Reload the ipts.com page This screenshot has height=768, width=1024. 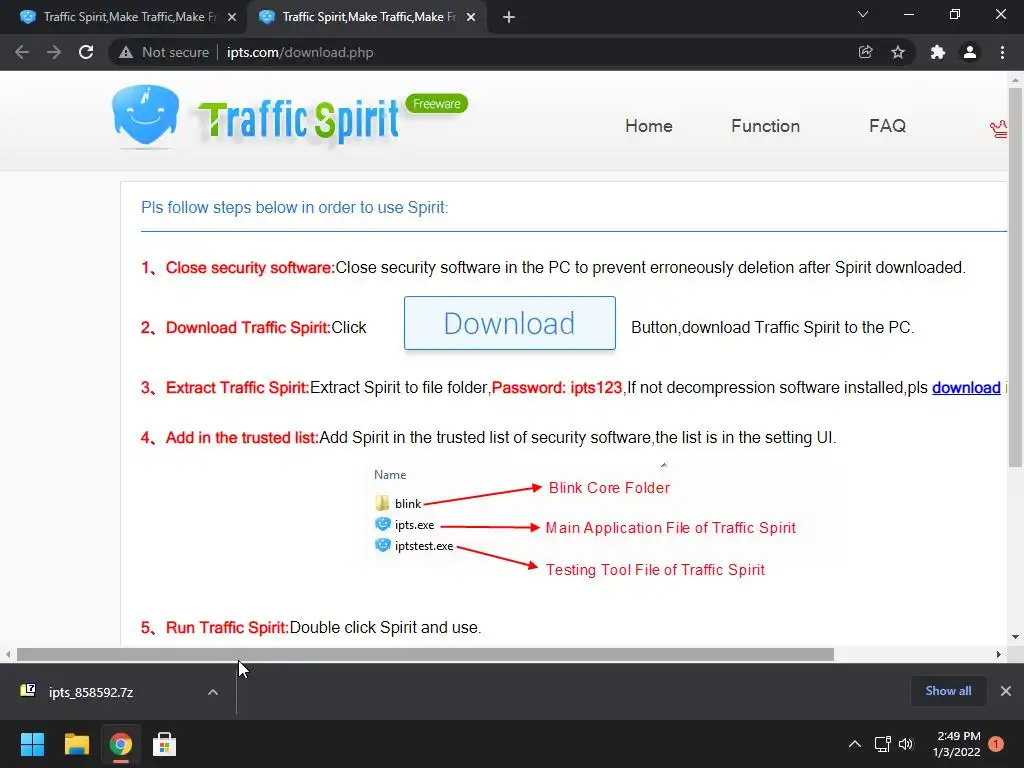click(x=86, y=52)
